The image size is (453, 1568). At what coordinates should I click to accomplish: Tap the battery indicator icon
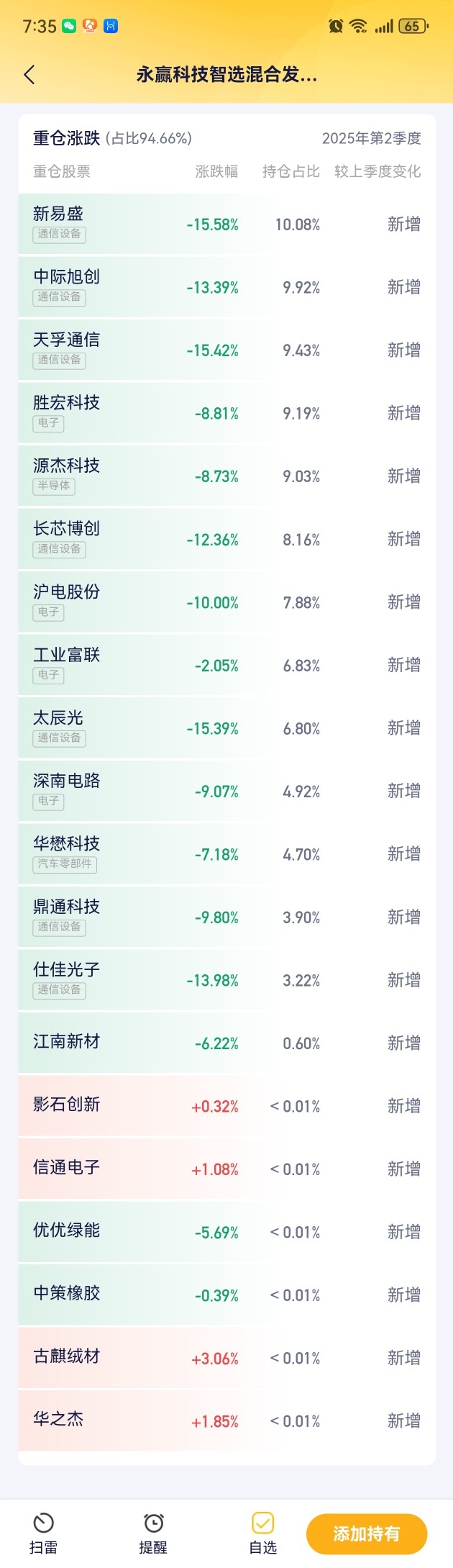click(x=413, y=26)
